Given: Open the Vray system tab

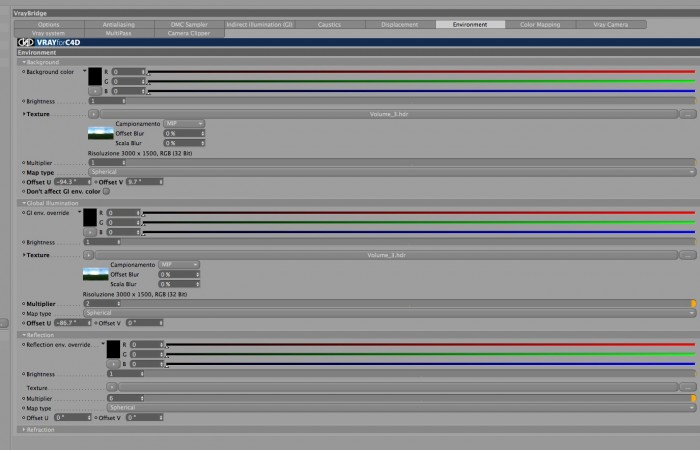Looking at the screenshot, I should 49,33.
